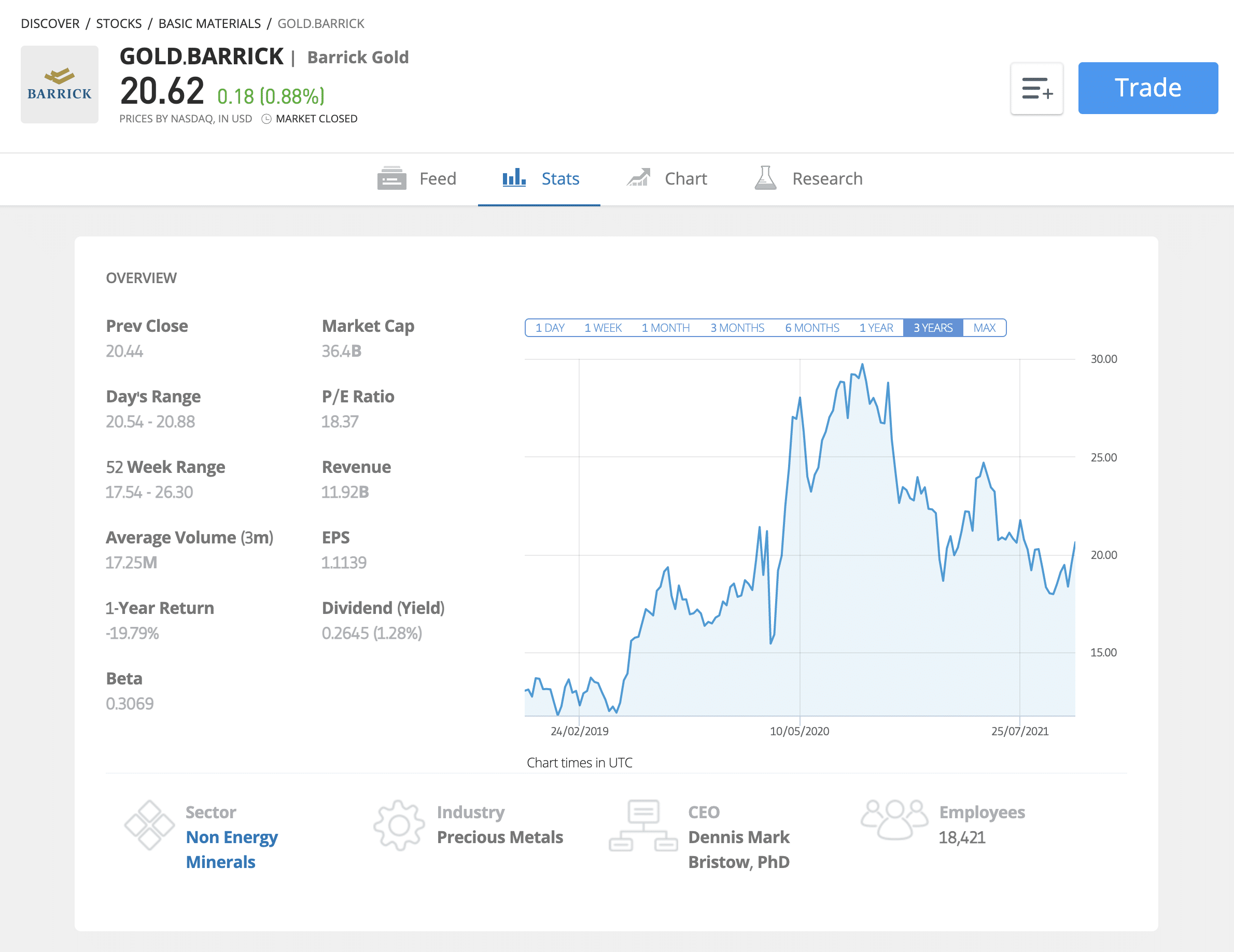Click the CEO org chart icon
The image size is (1234, 952).
tap(643, 825)
